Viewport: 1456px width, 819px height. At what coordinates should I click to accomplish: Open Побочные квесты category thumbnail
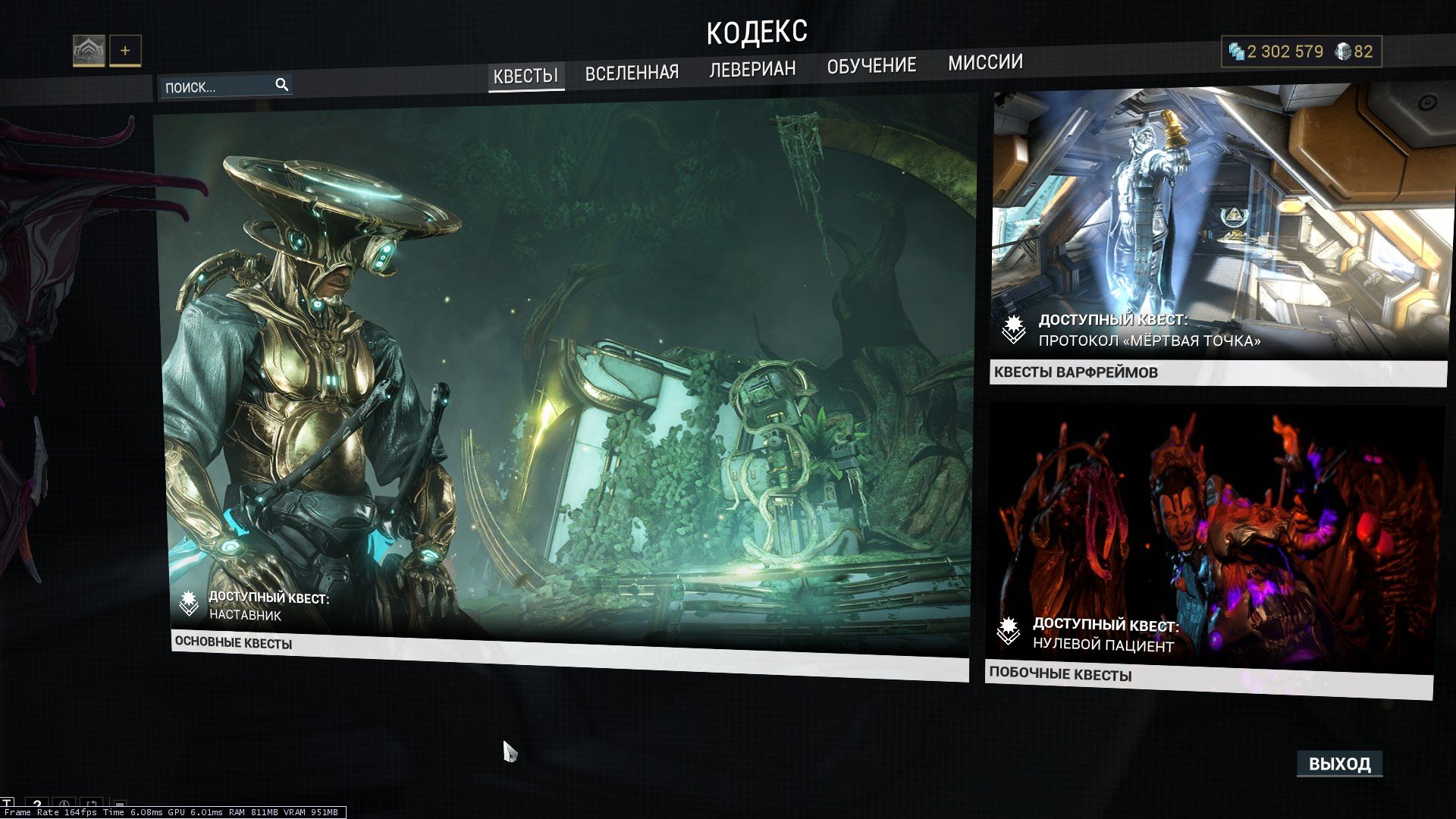pyautogui.click(x=1213, y=531)
